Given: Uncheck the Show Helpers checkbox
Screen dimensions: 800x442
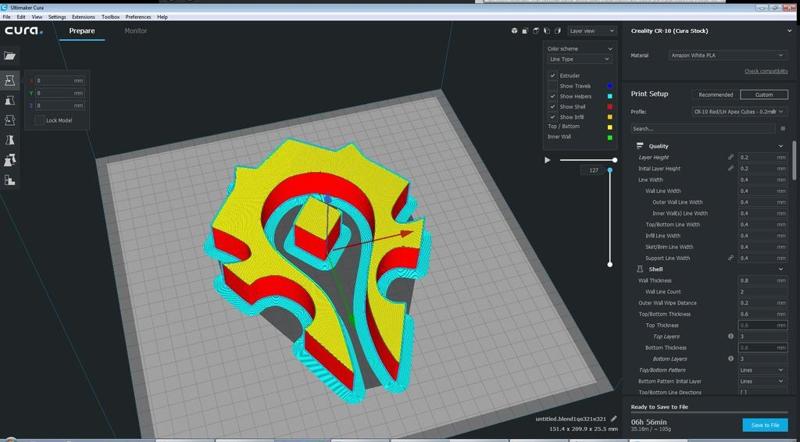Looking at the screenshot, I should pyautogui.click(x=553, y=96).
